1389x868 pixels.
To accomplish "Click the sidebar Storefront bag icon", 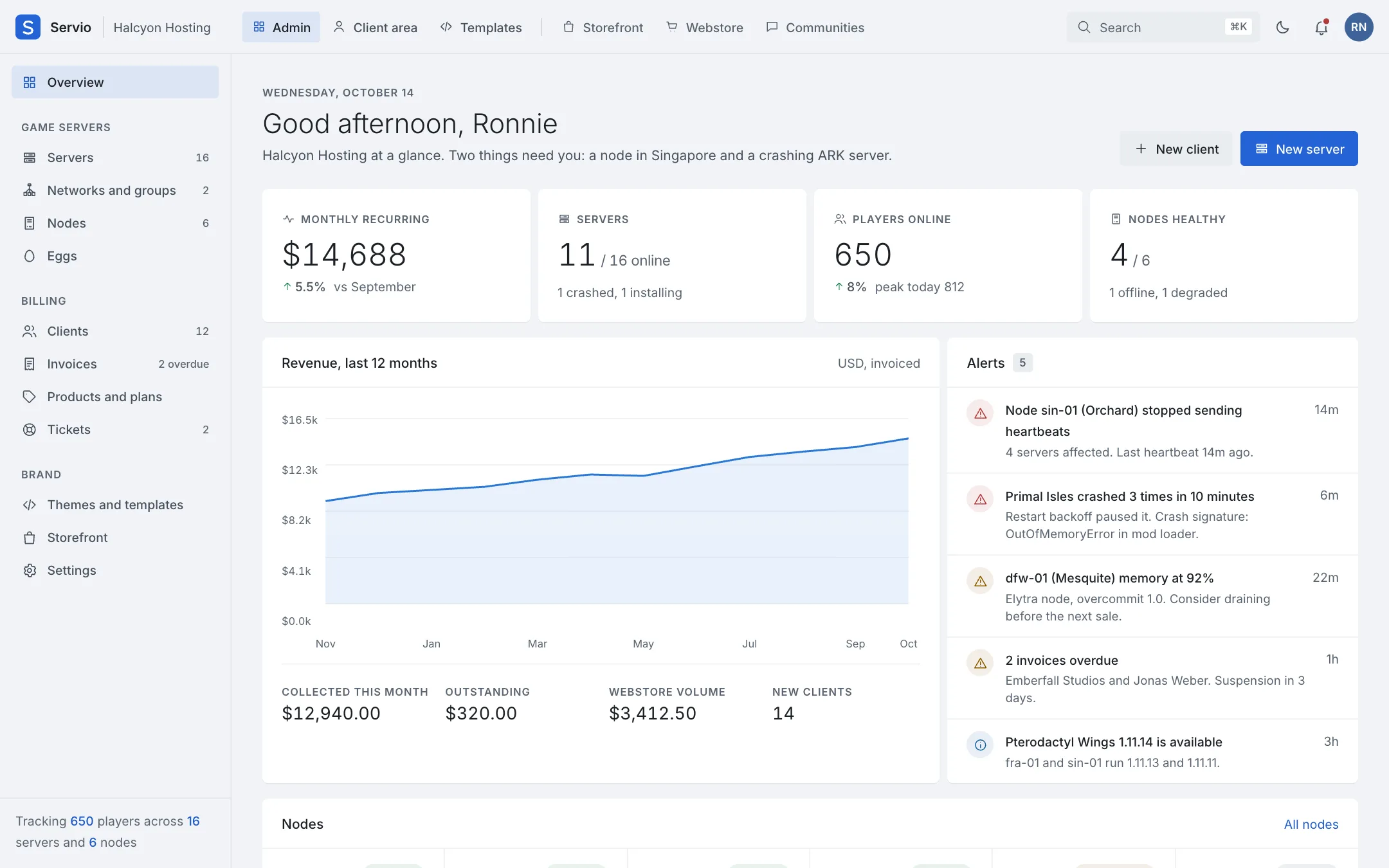I will (x=30, y=538).
